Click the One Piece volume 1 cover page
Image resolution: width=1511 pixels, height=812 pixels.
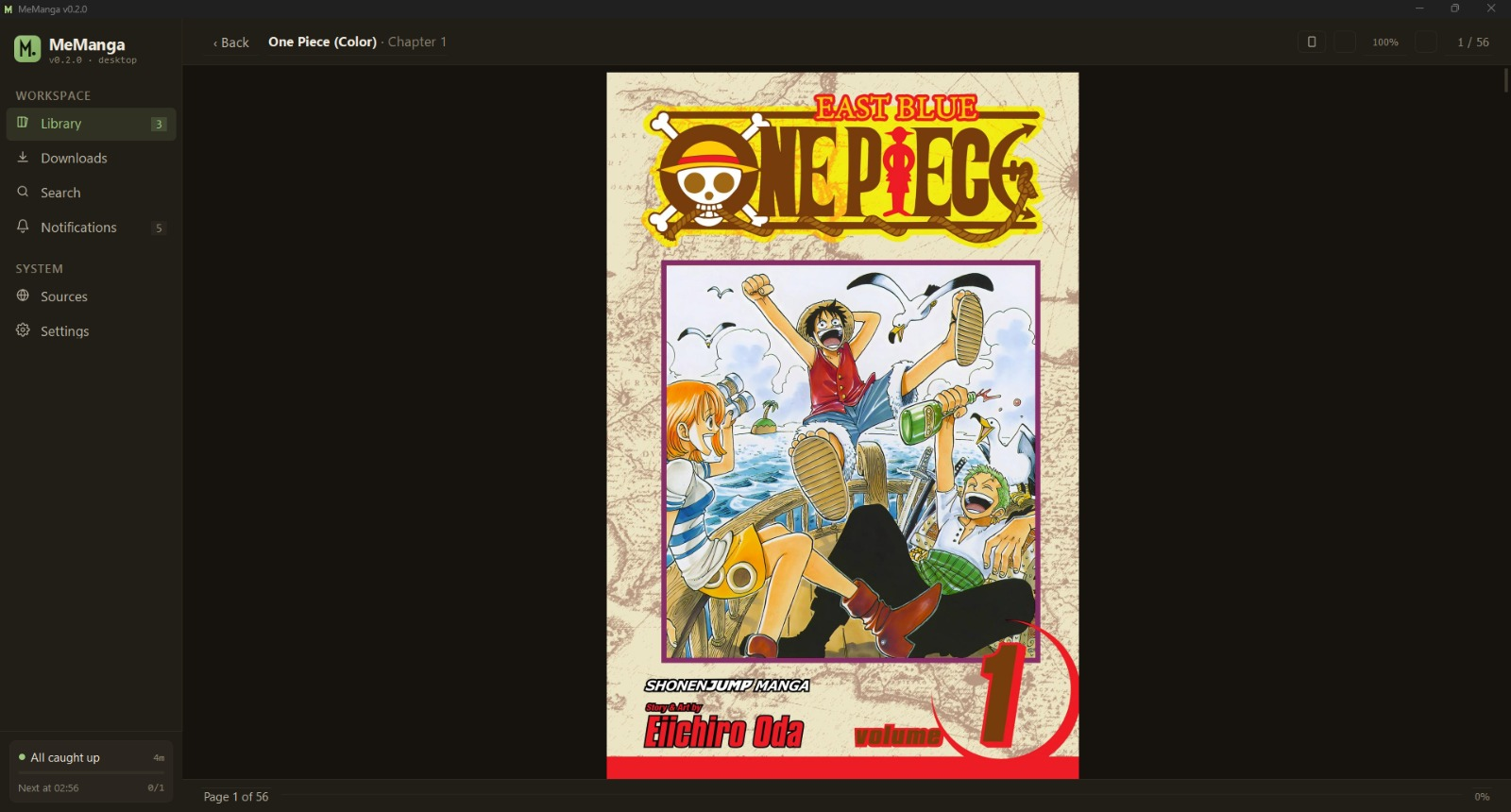(842, 426)
